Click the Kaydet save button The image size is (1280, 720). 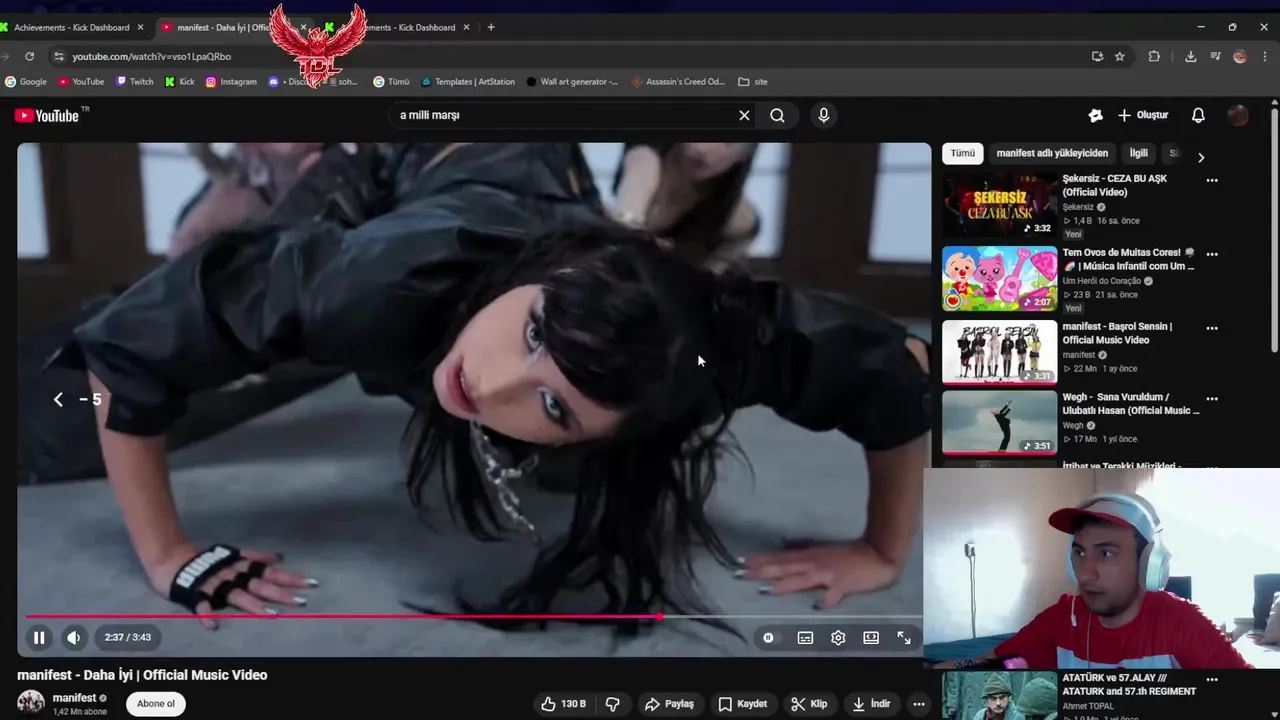click(743, 704)
